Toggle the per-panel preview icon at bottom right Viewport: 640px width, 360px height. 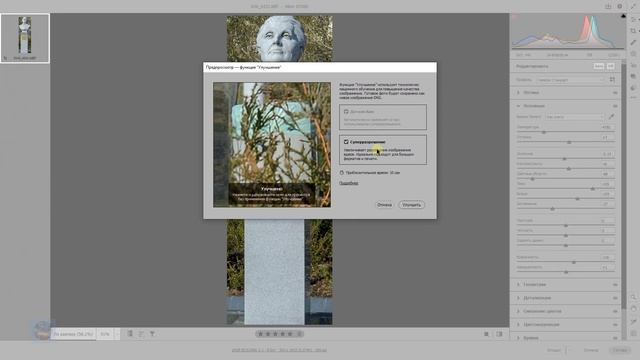pos(499,334)
